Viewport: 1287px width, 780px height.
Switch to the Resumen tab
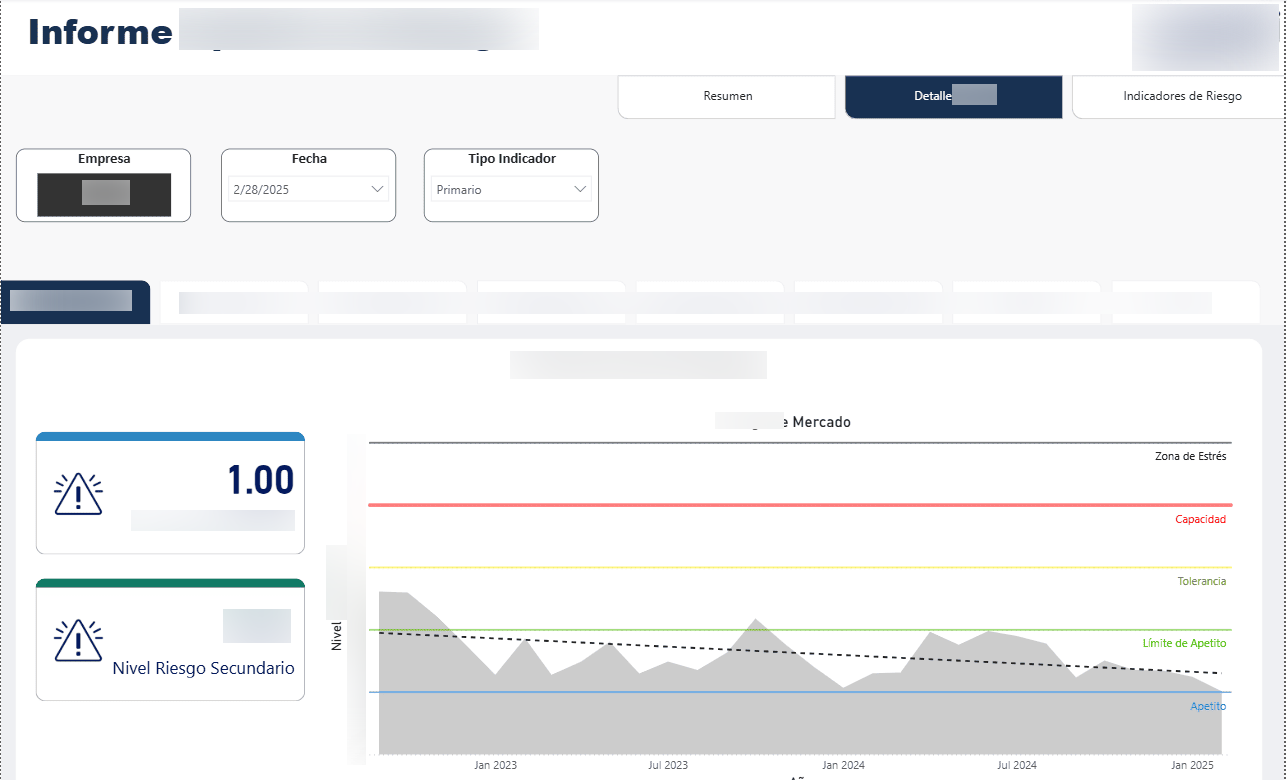pos(727,97)
